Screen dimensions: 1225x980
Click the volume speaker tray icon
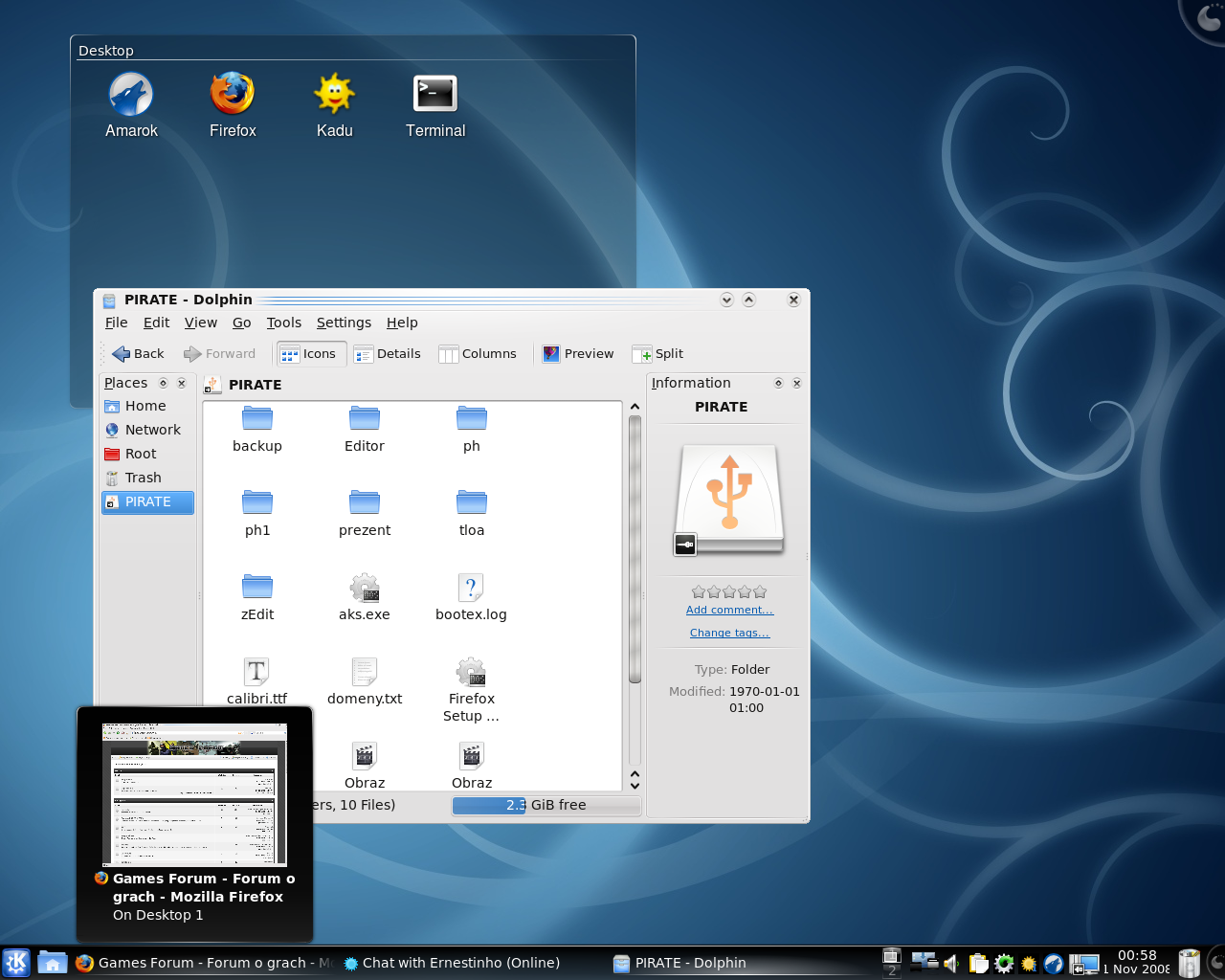[951, 964]
